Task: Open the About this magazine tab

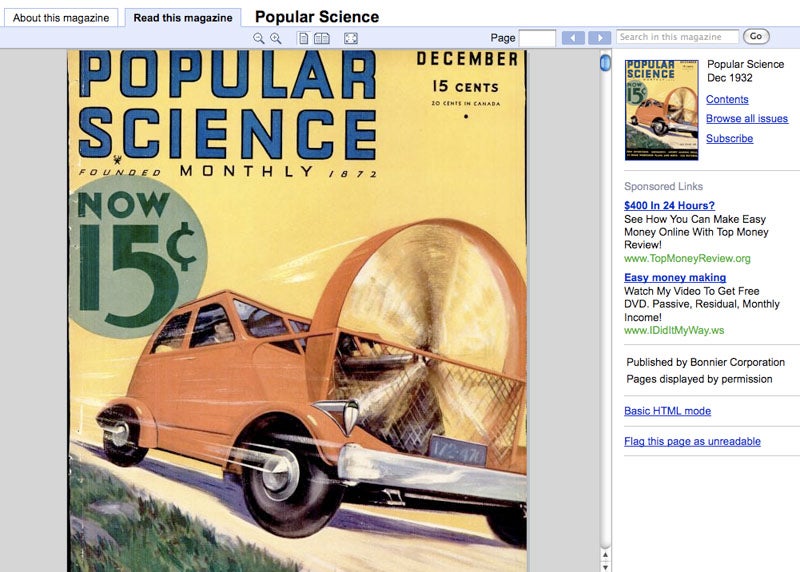Action: click(61, 18)
